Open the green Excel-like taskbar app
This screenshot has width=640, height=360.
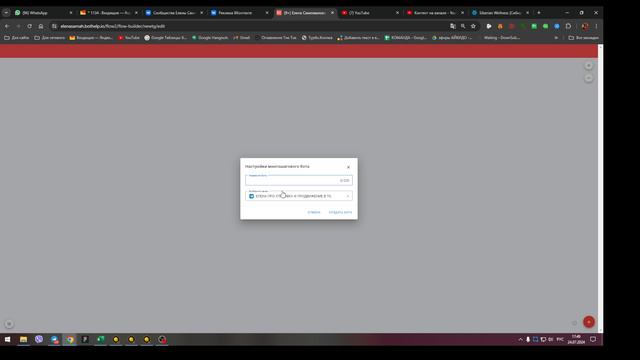100,339
